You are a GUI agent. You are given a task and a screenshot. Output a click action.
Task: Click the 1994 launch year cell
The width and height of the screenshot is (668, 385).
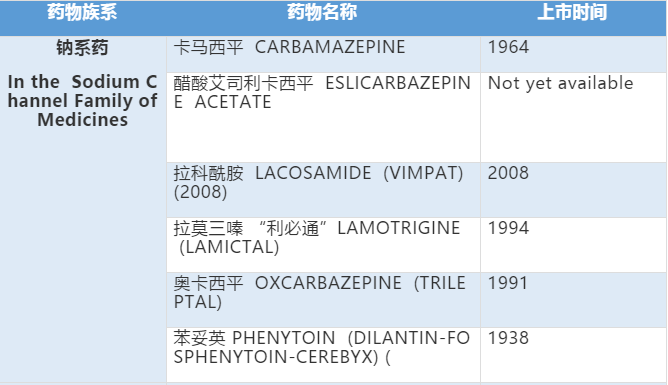(x=573, y=245)
